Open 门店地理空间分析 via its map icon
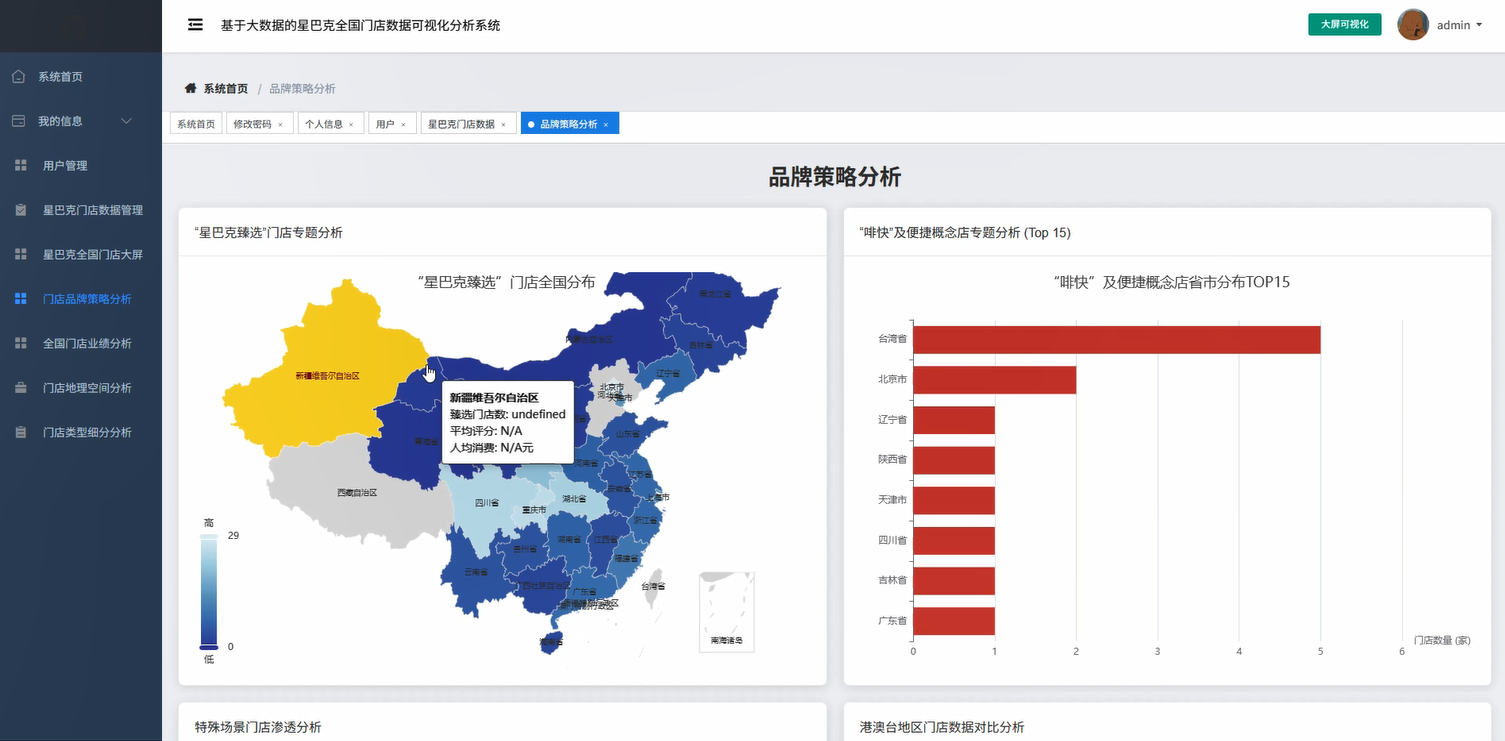Viewport: 1505px width, 741px height. click(21, 387)
